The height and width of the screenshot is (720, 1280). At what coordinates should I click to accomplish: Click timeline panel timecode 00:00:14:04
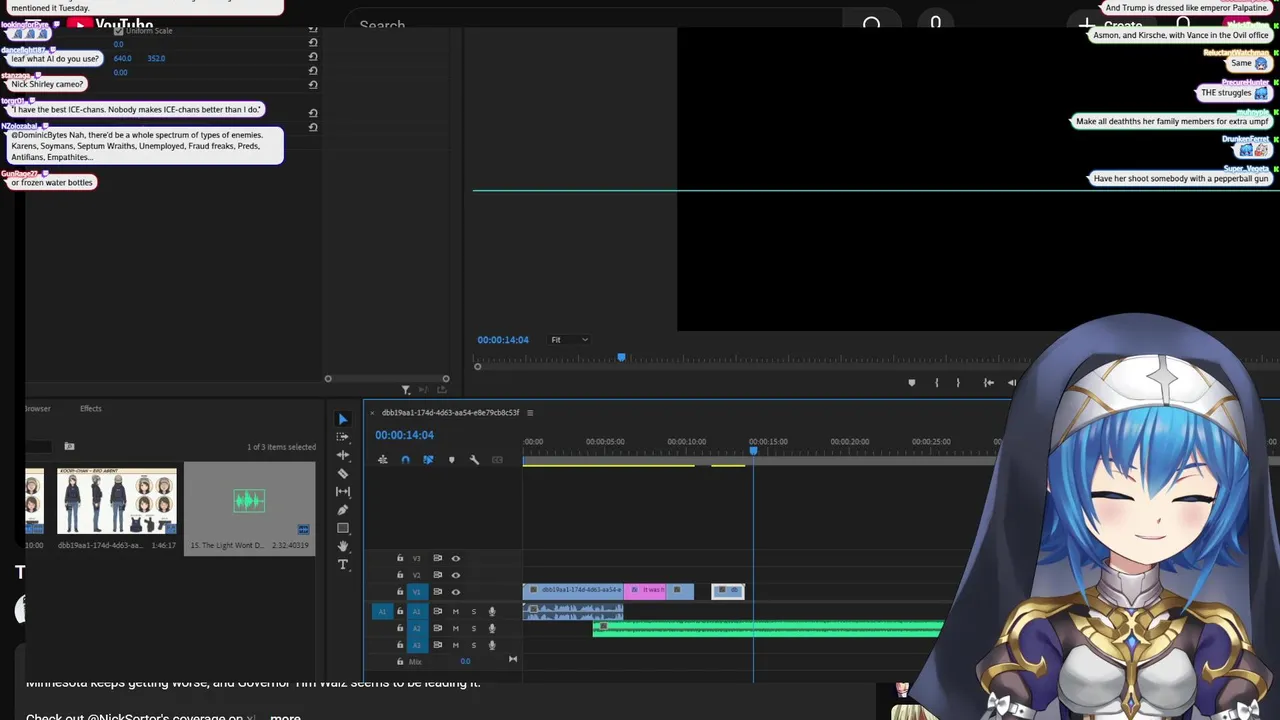click(x=404, y=435)
